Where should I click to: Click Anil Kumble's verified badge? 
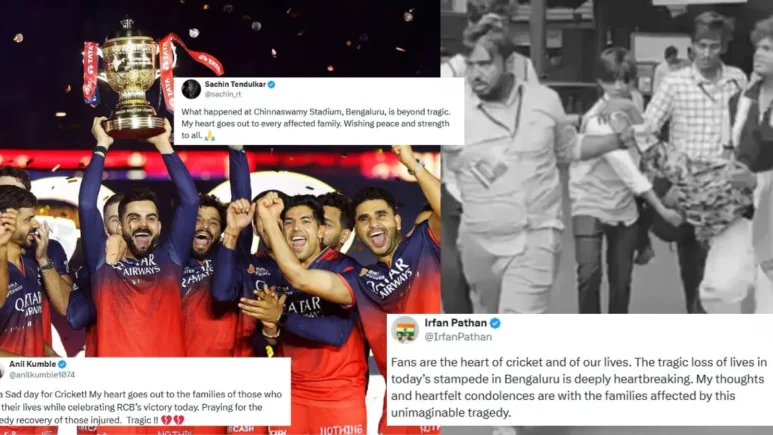click(x=62, y=364)
